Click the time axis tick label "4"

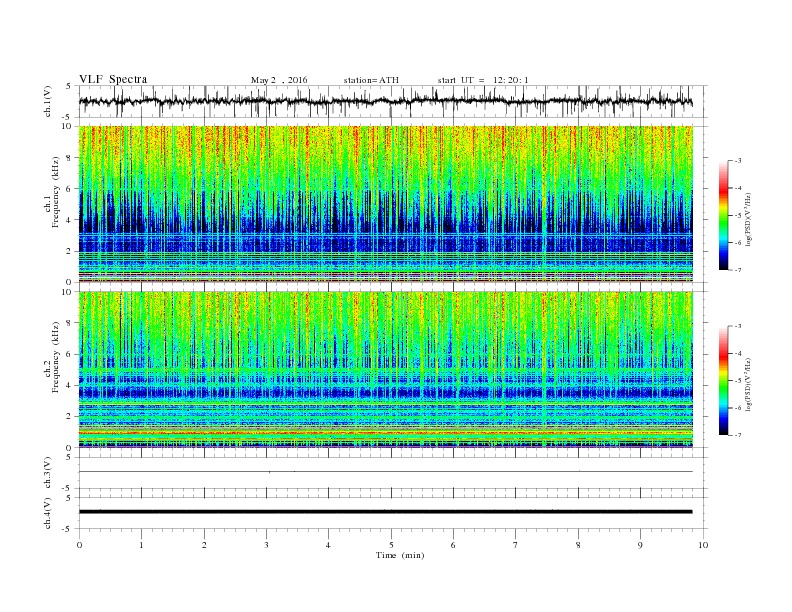point(328,545)
